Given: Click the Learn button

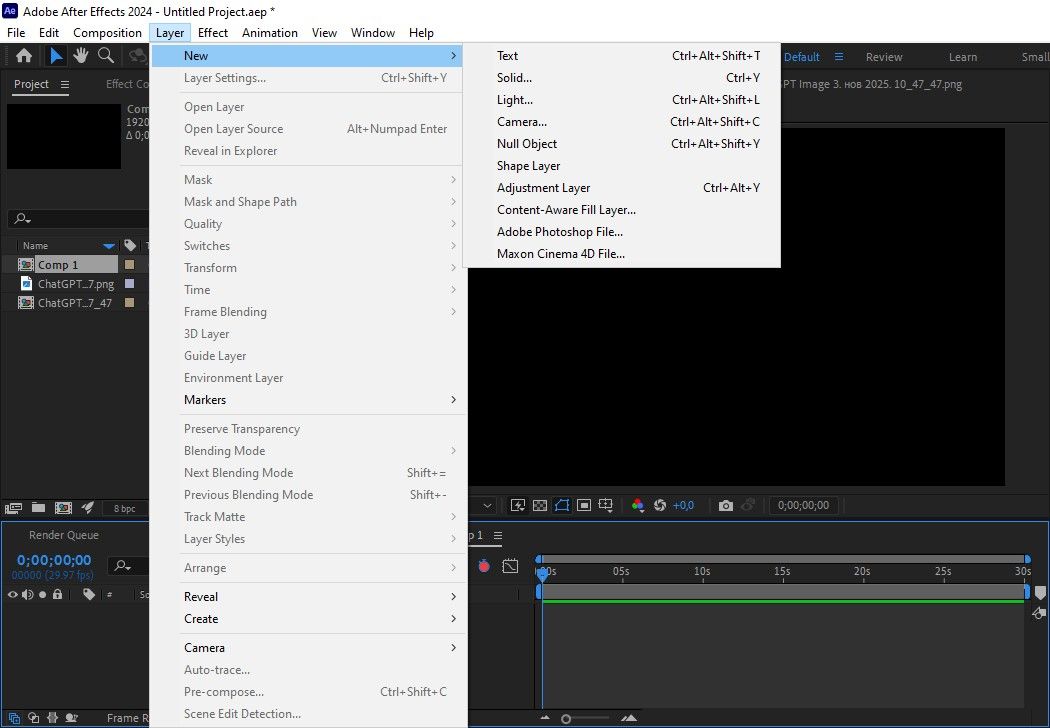Looking at the screenshot, I should click(x=962, y=57).
